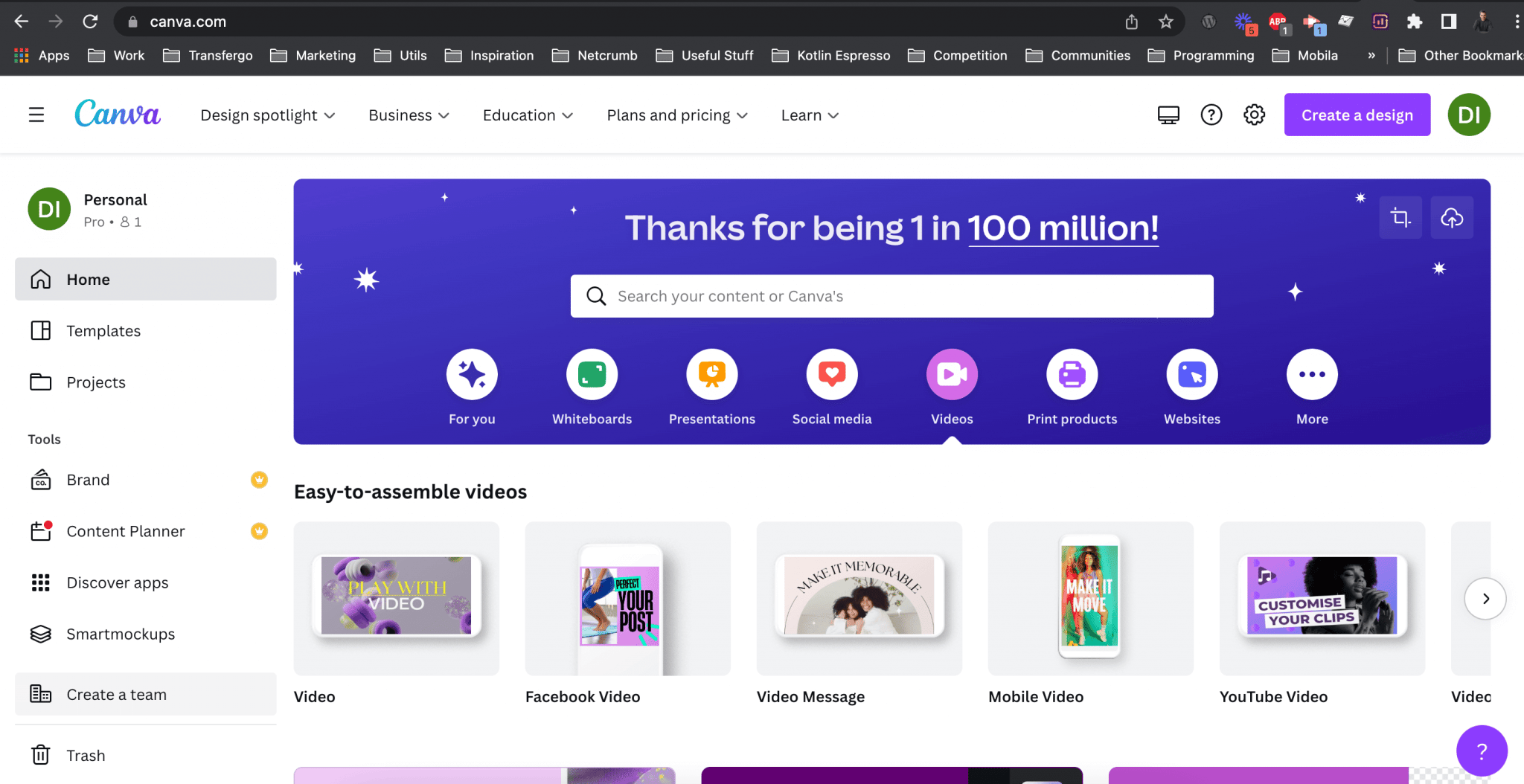Expand the Plans and pricing menu
The image size is (1524, 784).
(676, 115)
